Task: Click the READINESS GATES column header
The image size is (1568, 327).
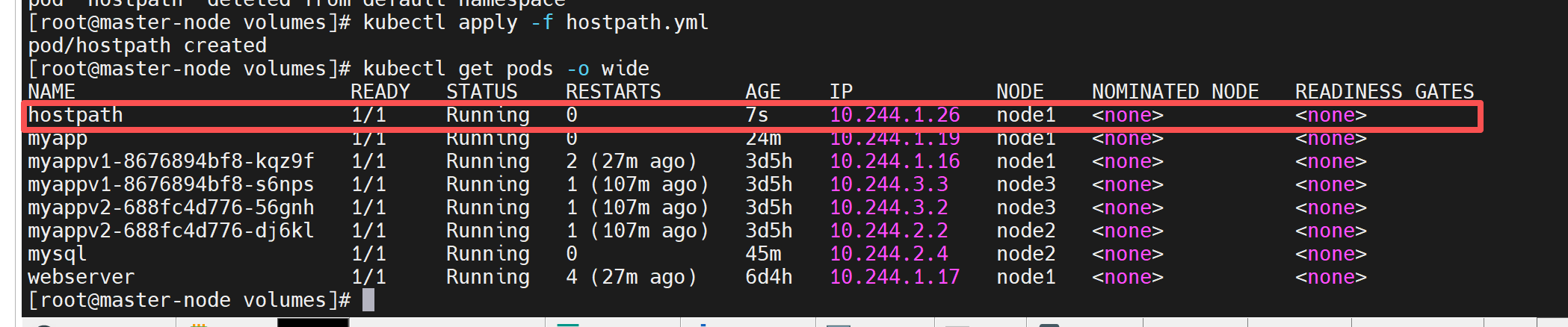Action: [x=1385, y=92]
